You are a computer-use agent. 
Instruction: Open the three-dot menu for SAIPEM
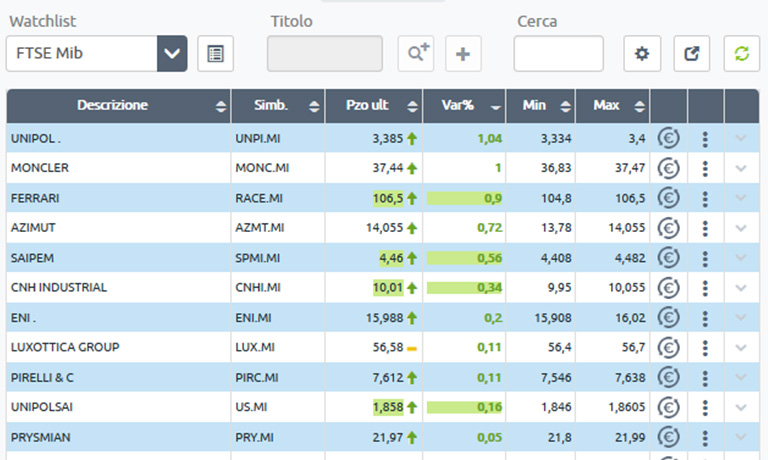tap(705, 259)
